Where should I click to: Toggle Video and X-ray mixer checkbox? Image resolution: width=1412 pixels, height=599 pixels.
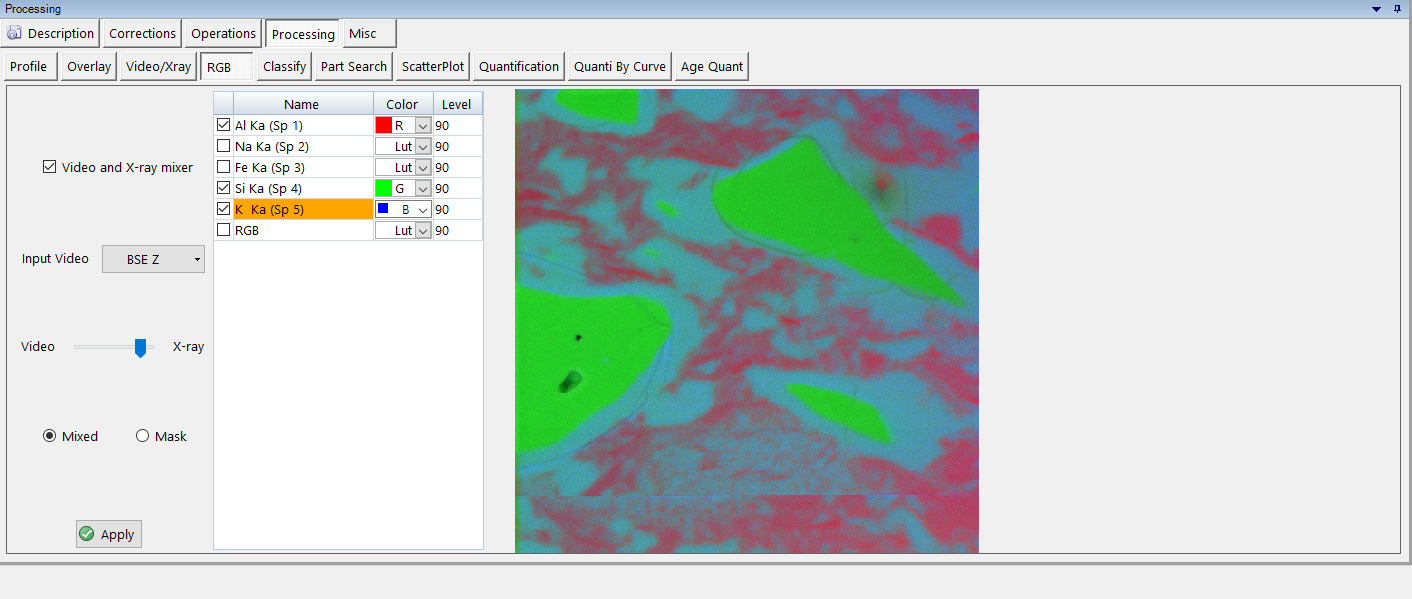point(50,167)
